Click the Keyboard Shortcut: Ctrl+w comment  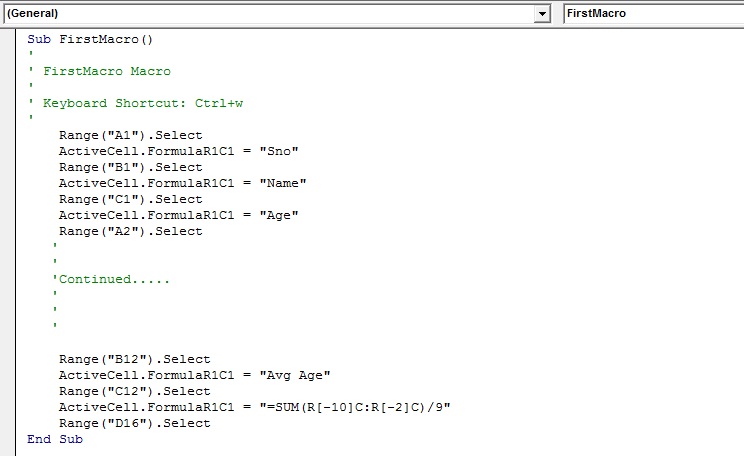(x=136, y=103)
